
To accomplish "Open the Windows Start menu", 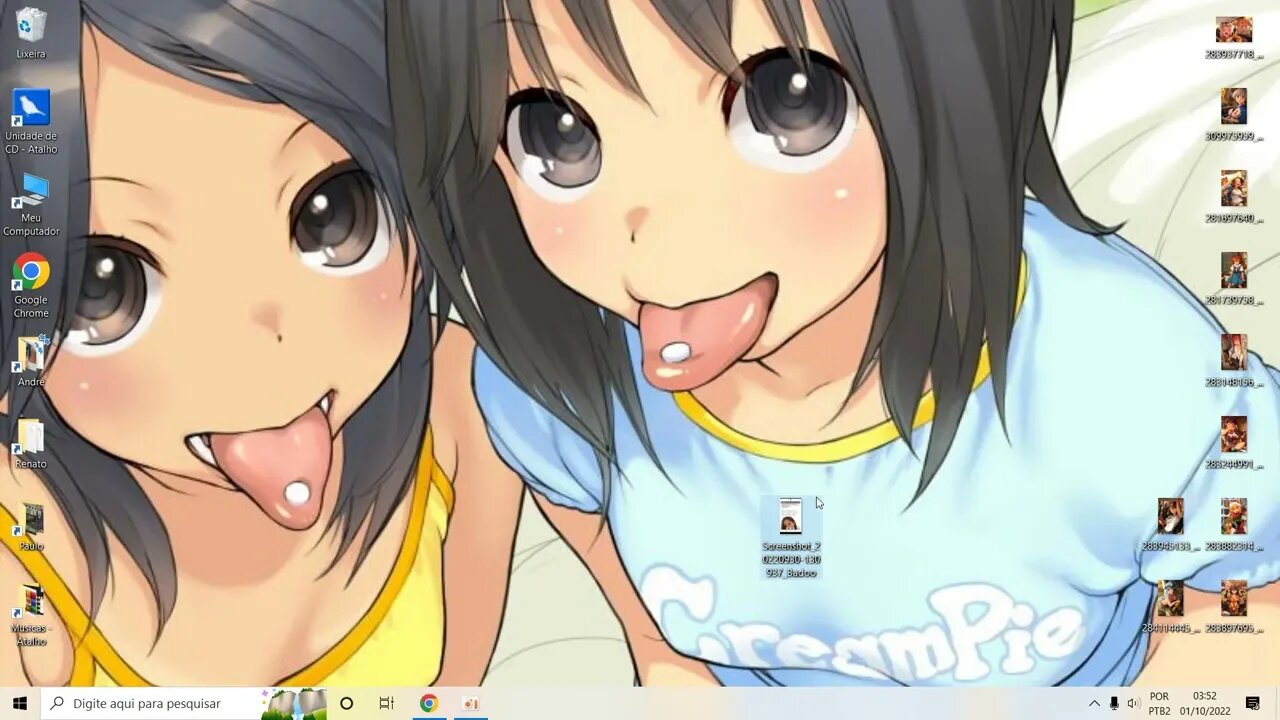I will coord(20,703).
